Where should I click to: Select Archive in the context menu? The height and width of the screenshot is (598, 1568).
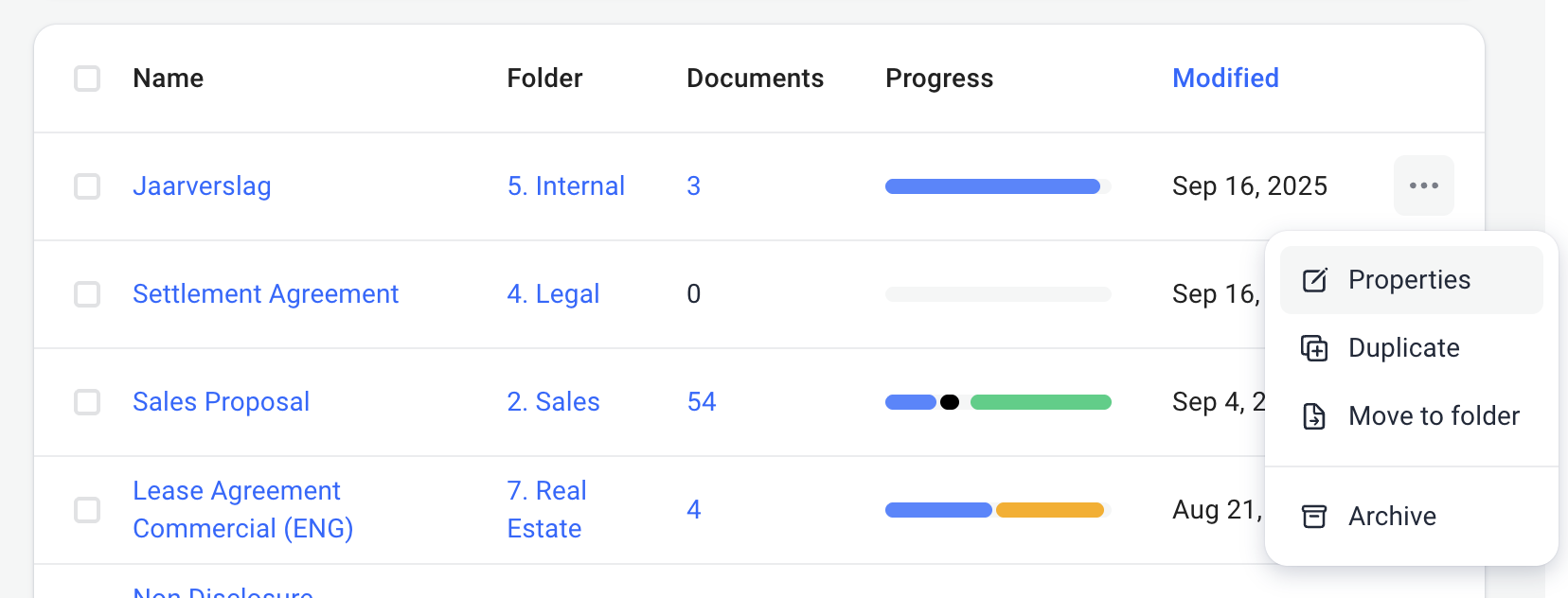[1411, 517]
